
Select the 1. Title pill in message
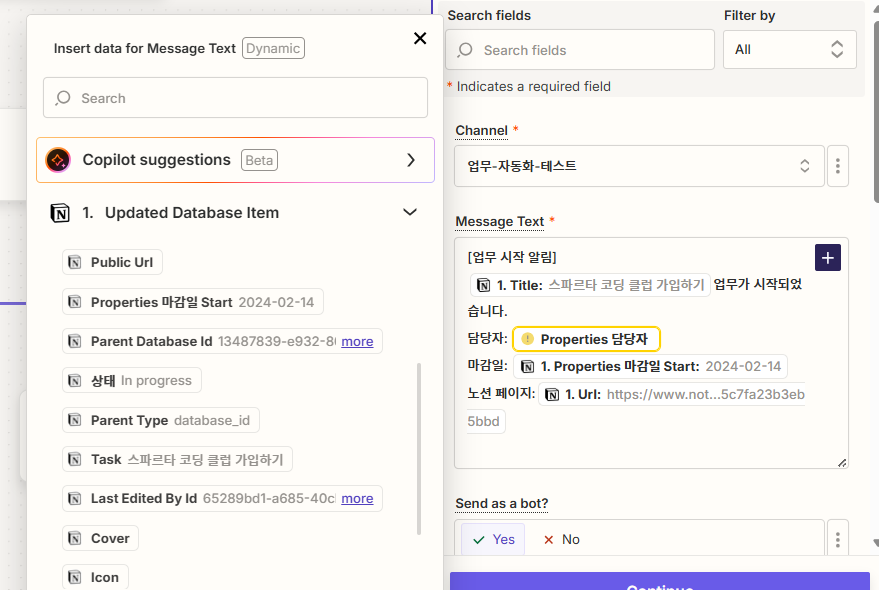click(590, 285)
